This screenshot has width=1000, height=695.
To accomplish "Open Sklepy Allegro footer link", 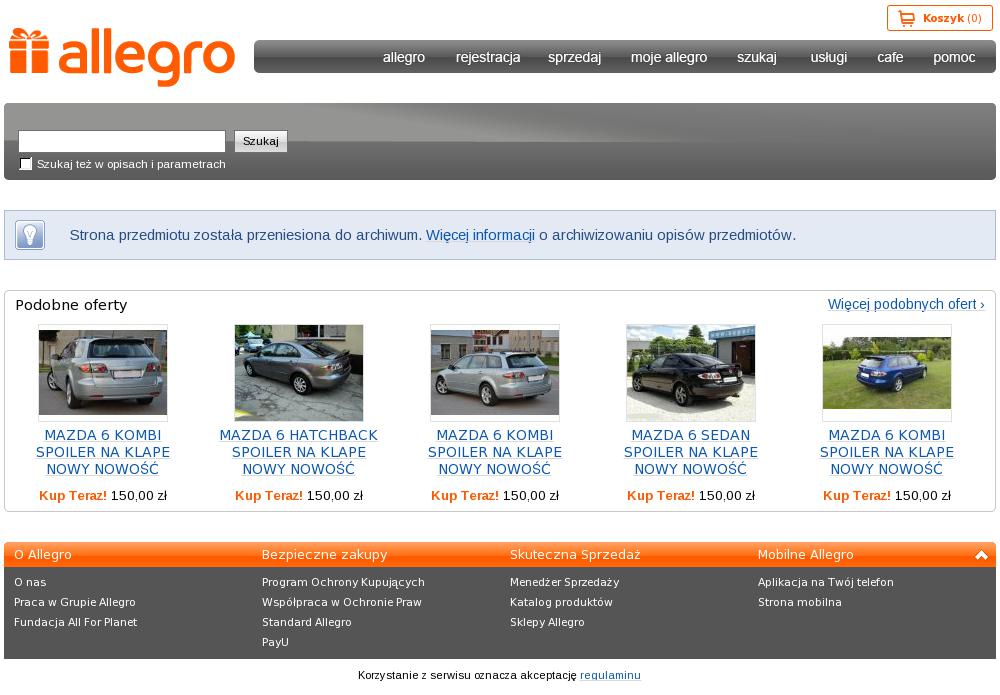I will (547, 622).
